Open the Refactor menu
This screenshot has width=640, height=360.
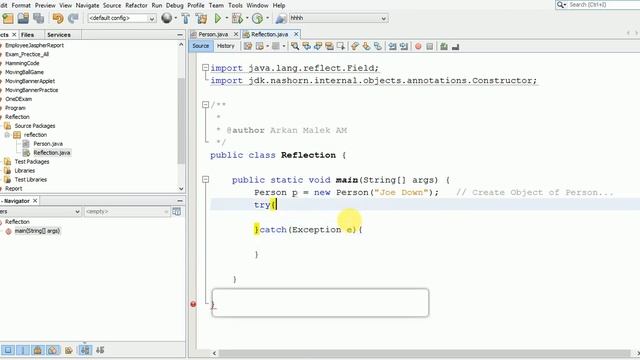(136, 5)
